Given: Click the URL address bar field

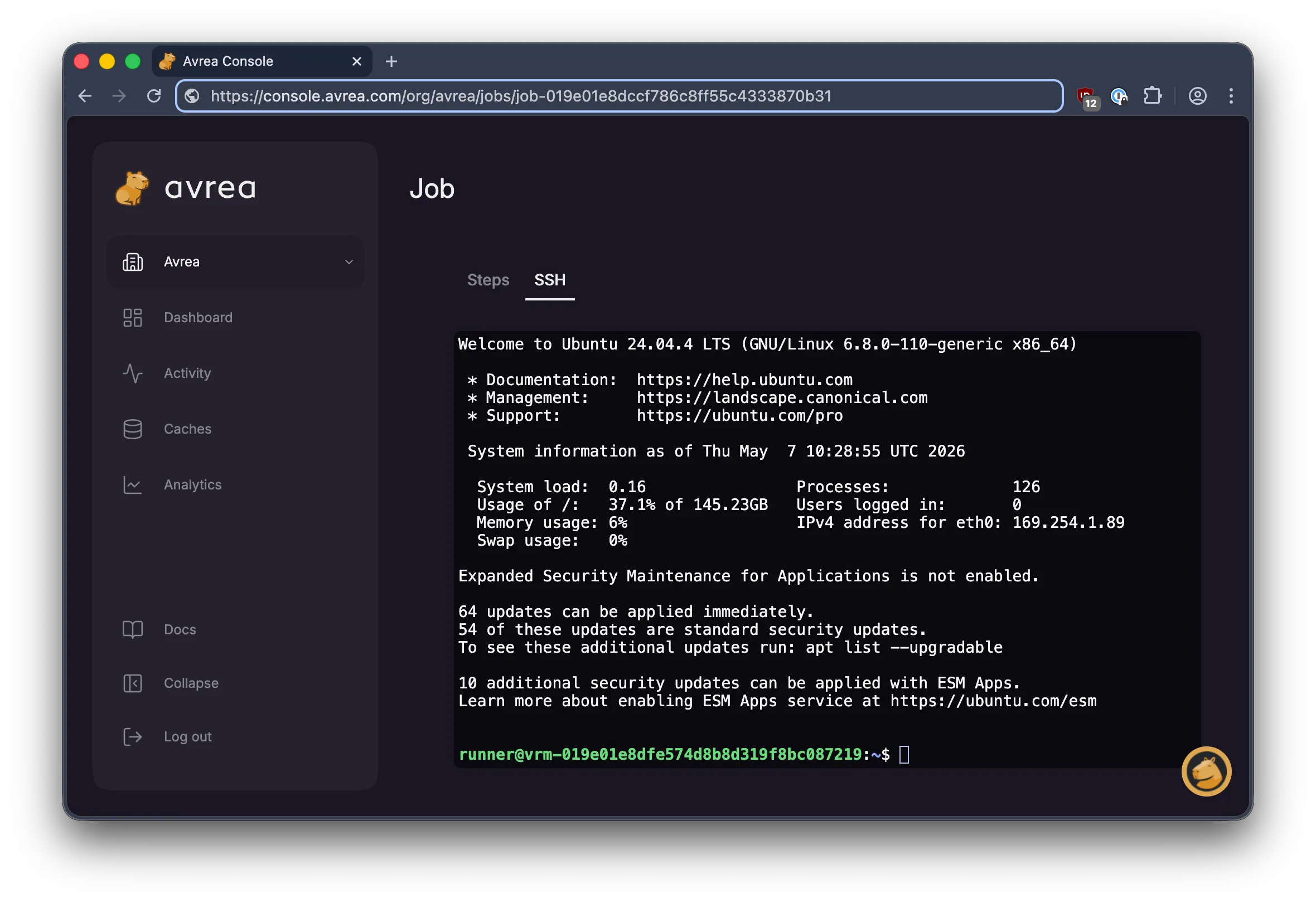Looking at the screenshot, I should pyautogui.click(x=619, y=96).
